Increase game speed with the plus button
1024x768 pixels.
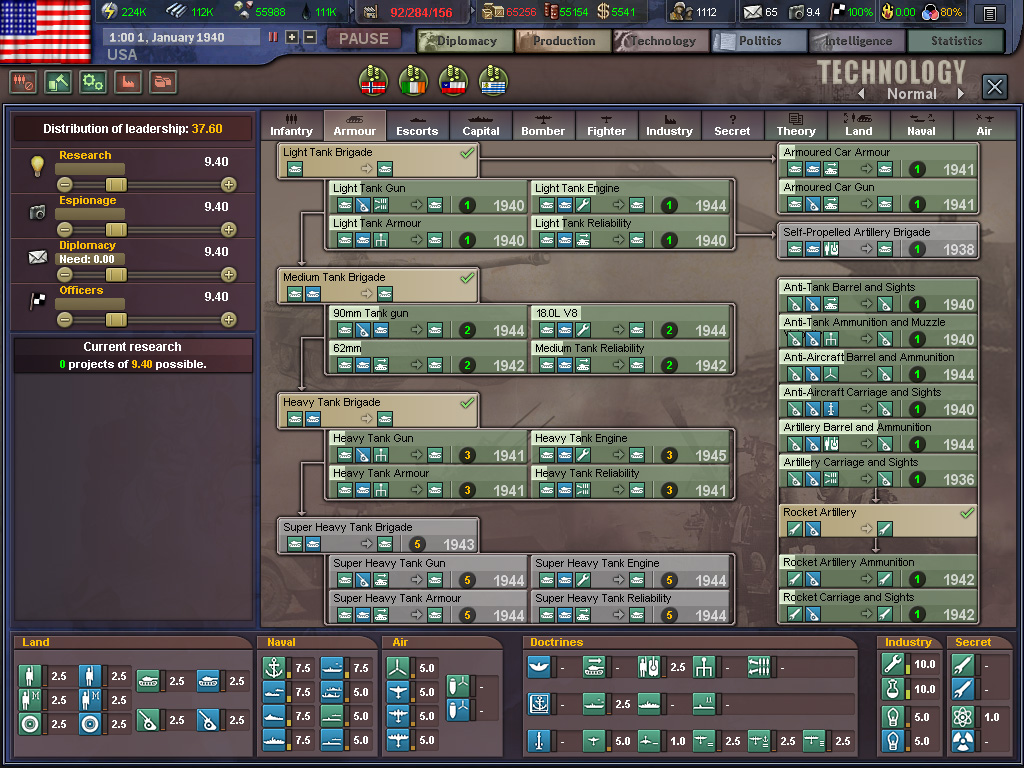[292, 37]
